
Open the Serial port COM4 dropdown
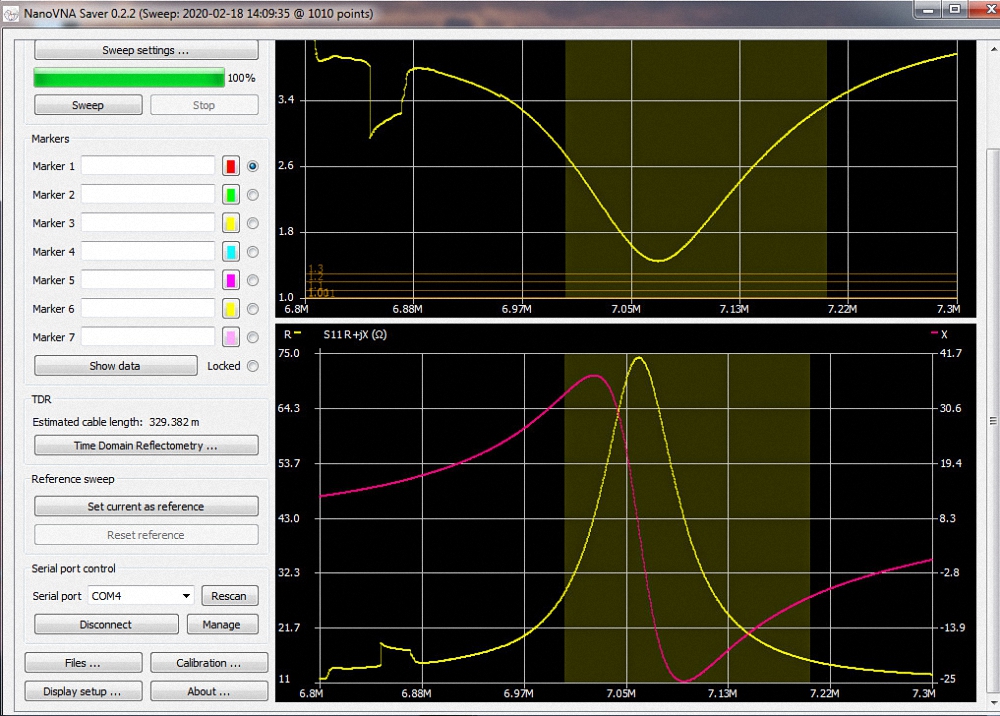pos(140,595)
